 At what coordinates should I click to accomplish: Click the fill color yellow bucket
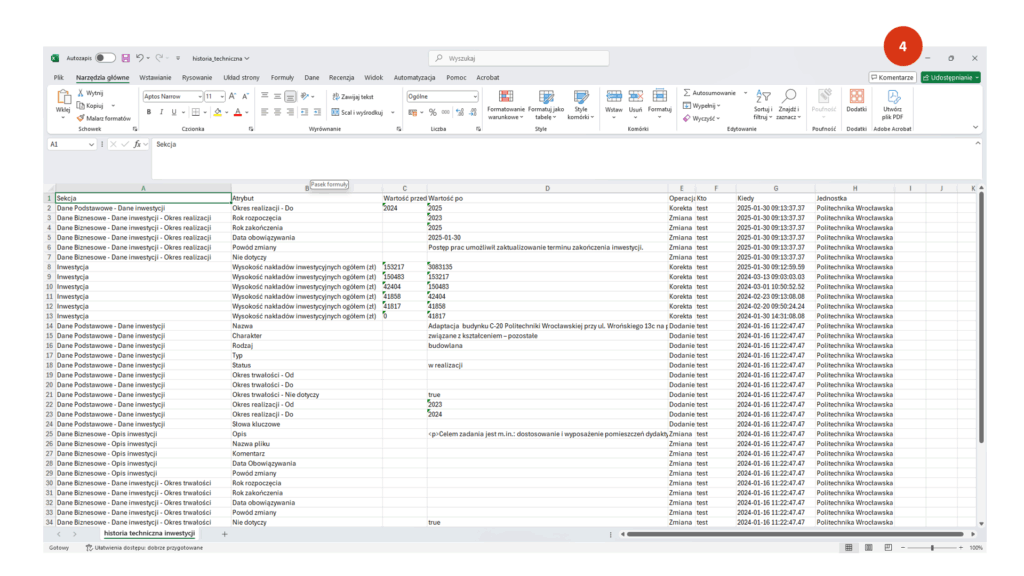[x=217, y=112]
